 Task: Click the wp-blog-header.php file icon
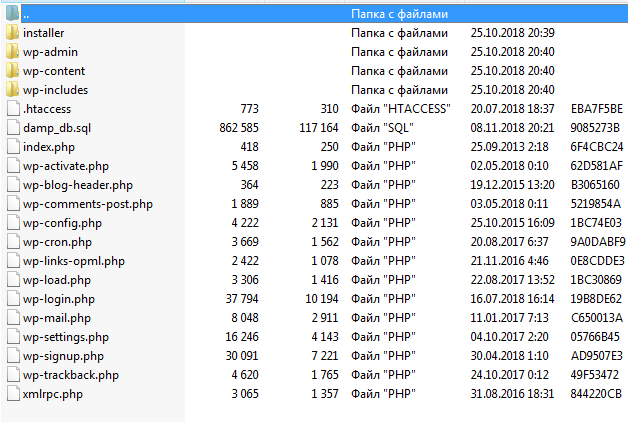13,185
